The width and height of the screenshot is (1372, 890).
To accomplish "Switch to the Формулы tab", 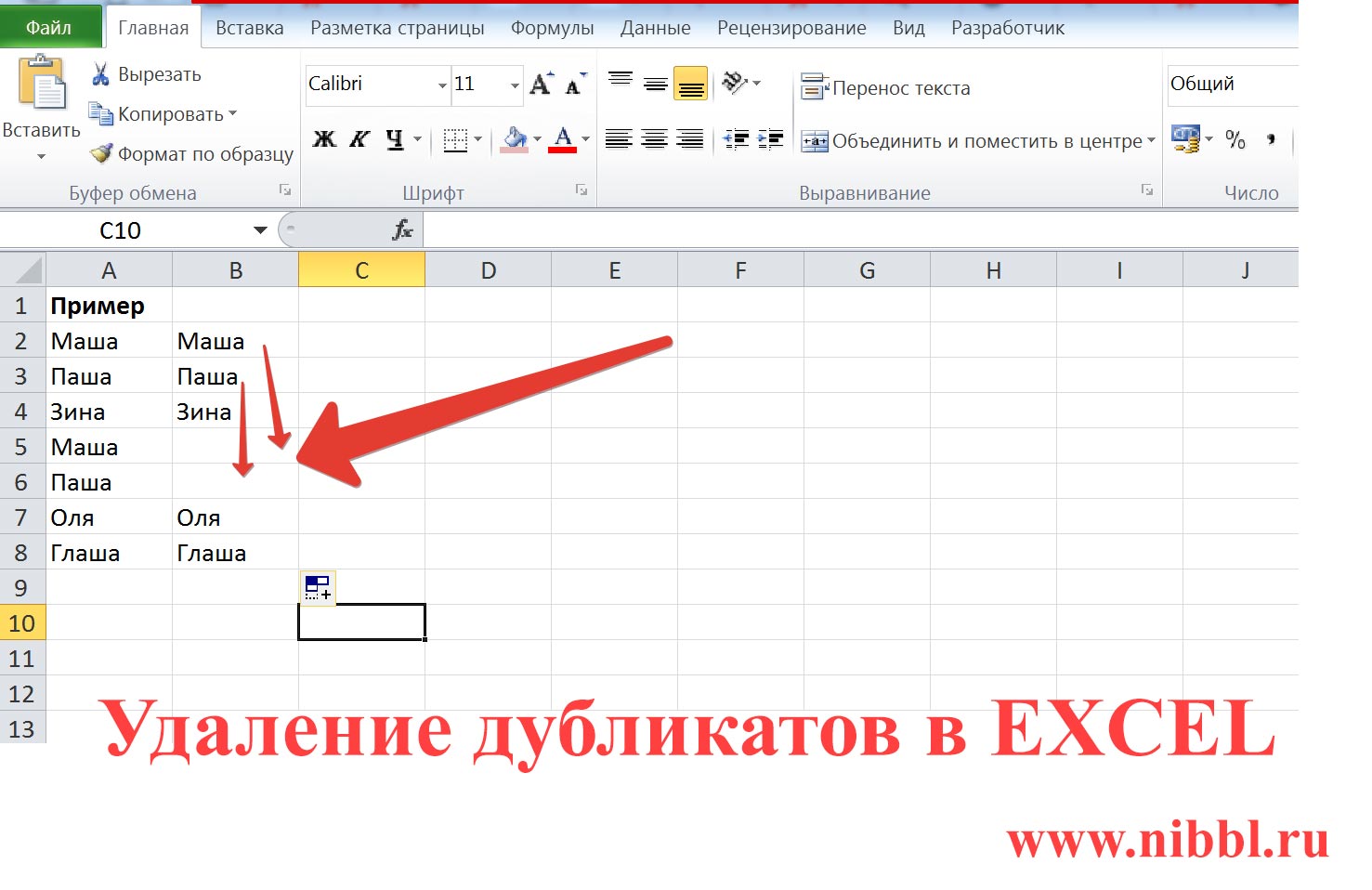I will coord(552,28).
